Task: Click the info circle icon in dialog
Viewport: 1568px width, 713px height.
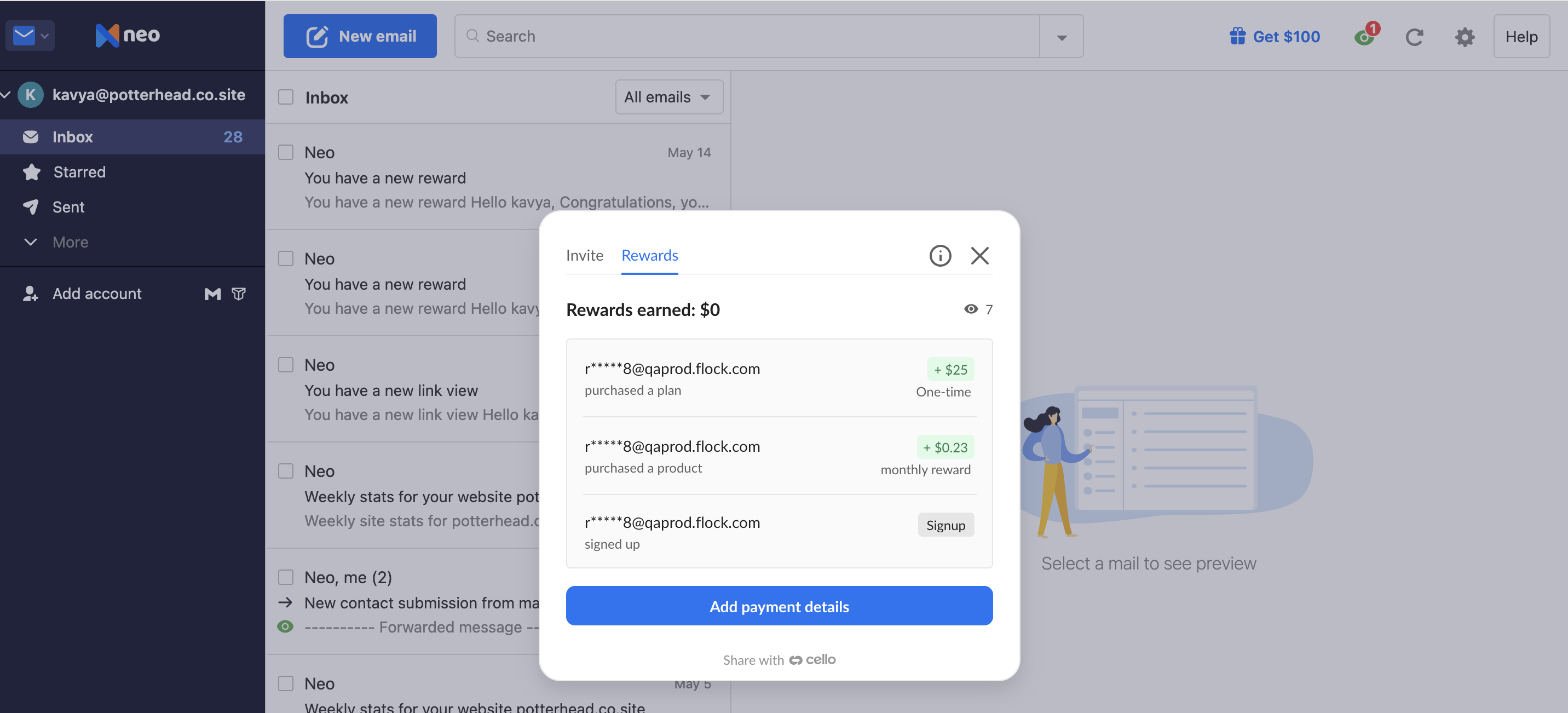Action: 940,256
